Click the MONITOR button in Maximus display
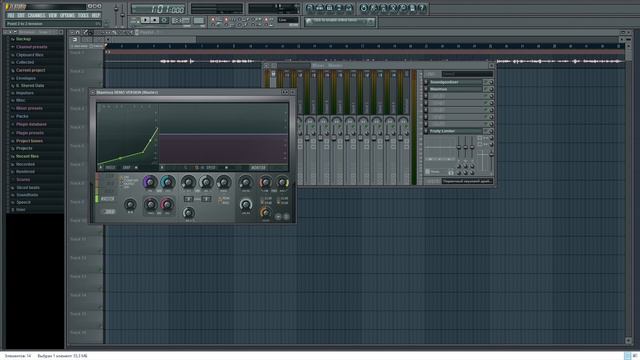 click(258, 168)
